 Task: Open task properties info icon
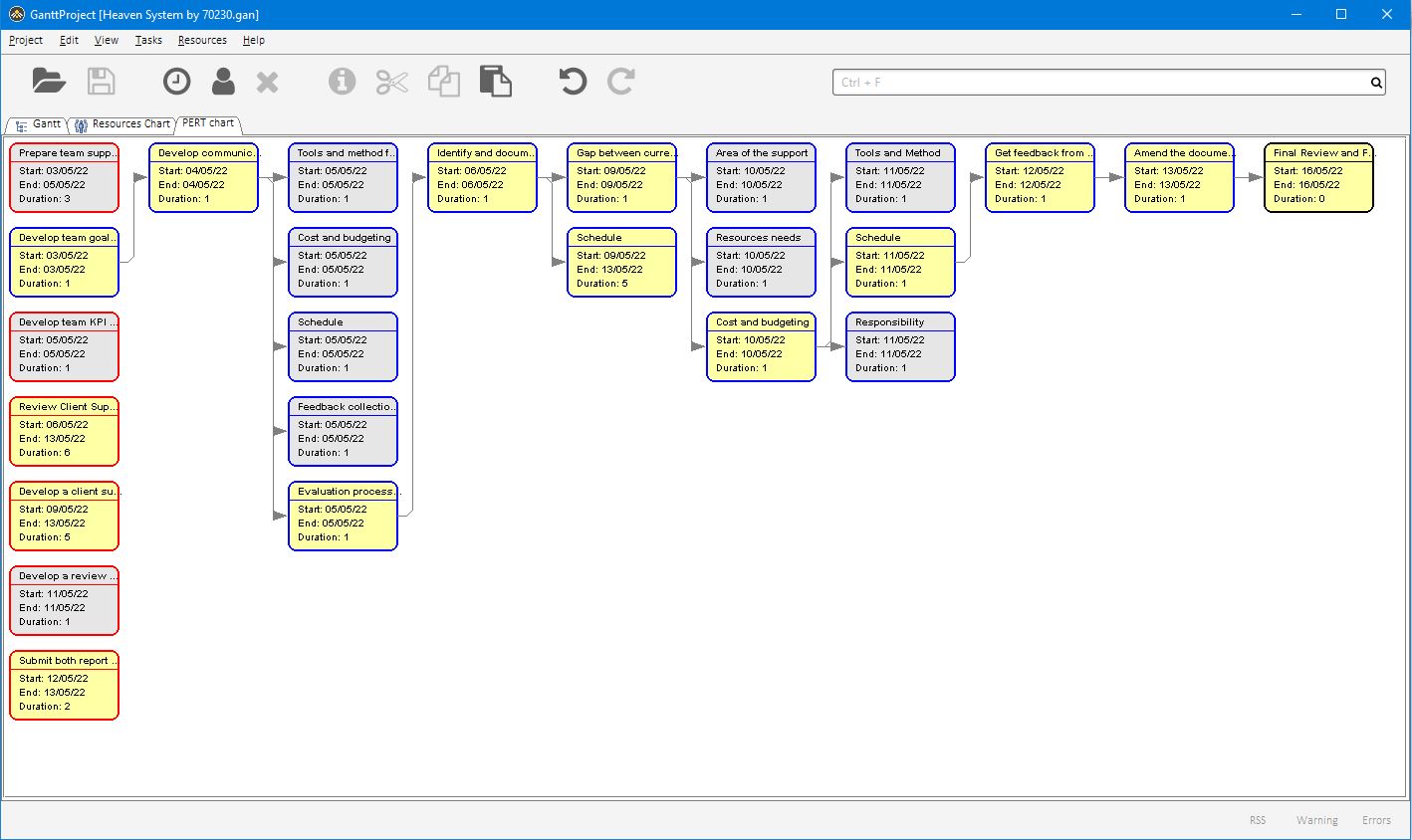[342, 82]
